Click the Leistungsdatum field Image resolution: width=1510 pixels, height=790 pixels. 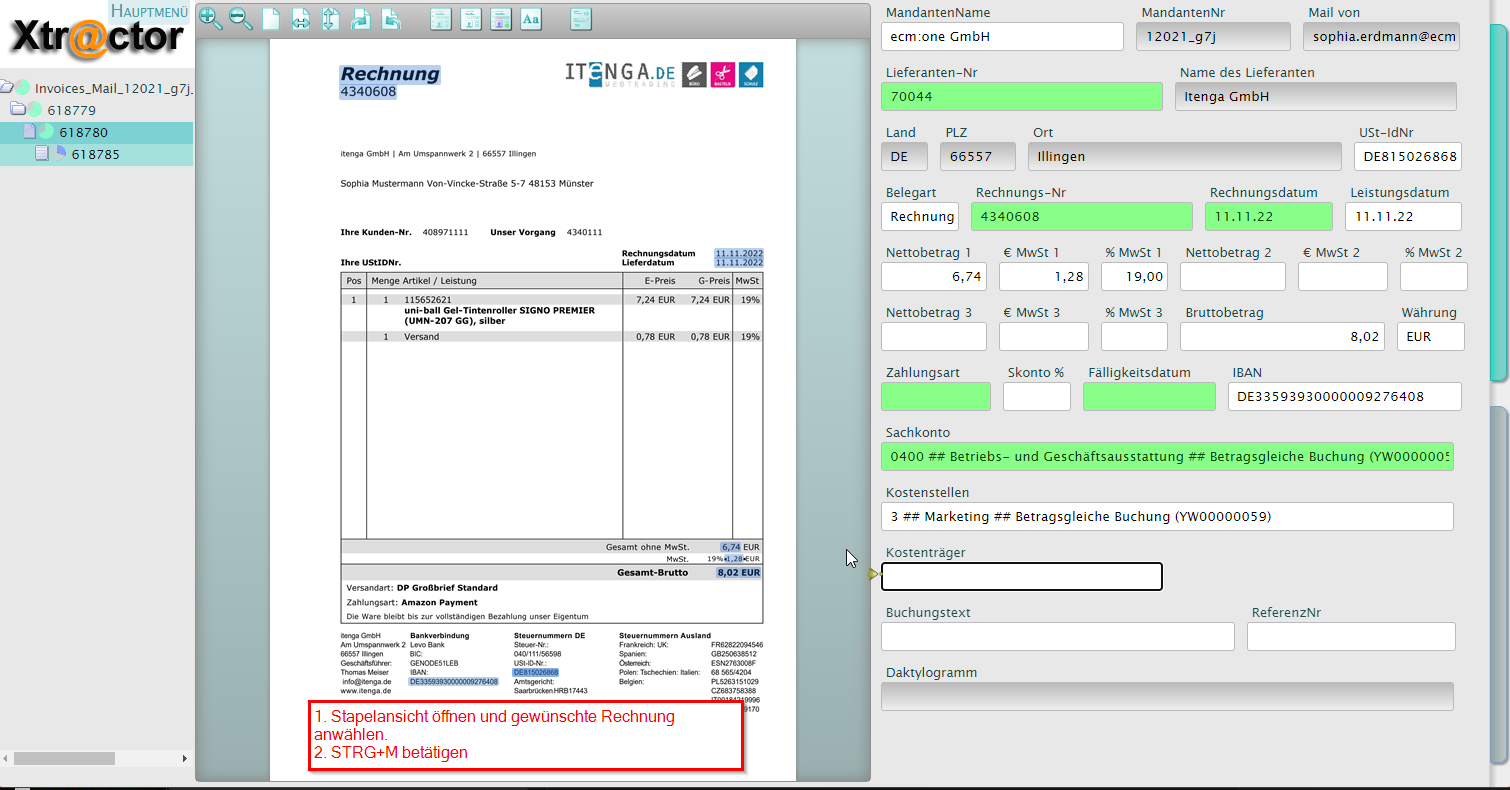click(1403, 216)
